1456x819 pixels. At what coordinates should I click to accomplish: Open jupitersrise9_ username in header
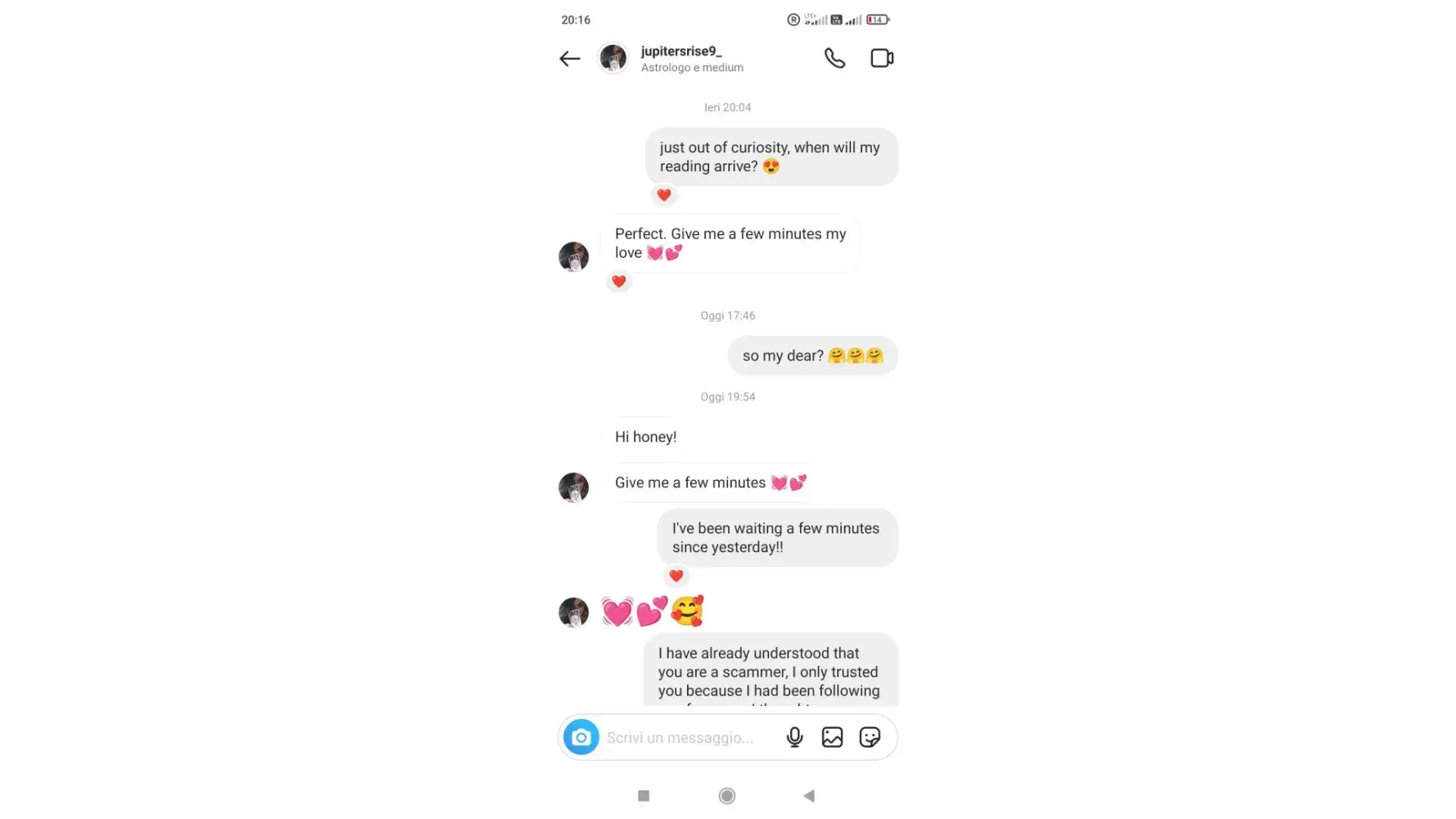[x=681, y=51]
